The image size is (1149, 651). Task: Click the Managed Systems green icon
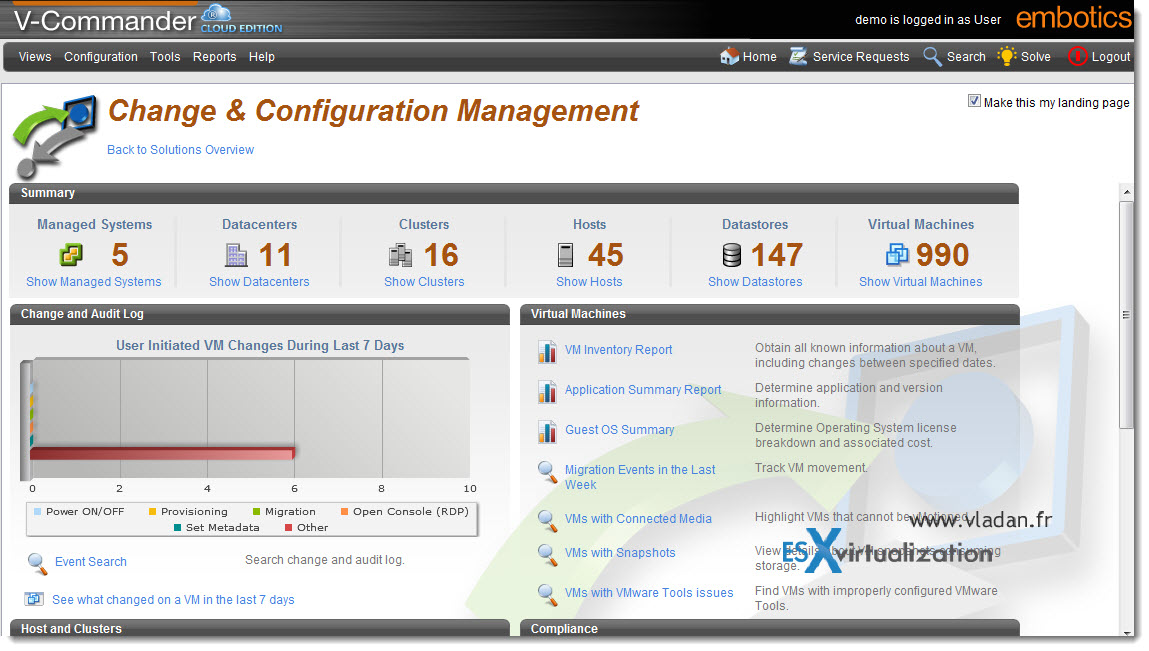tap(71, 255)
